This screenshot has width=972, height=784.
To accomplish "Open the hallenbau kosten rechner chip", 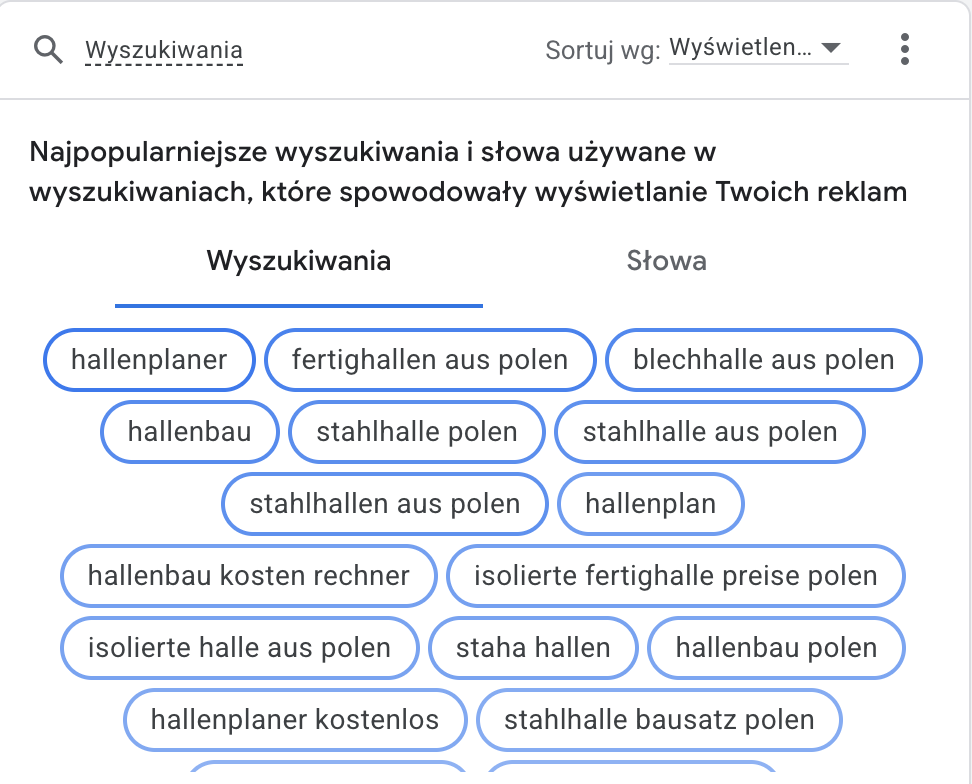I will pyautogui.click(x=249, y=576).
